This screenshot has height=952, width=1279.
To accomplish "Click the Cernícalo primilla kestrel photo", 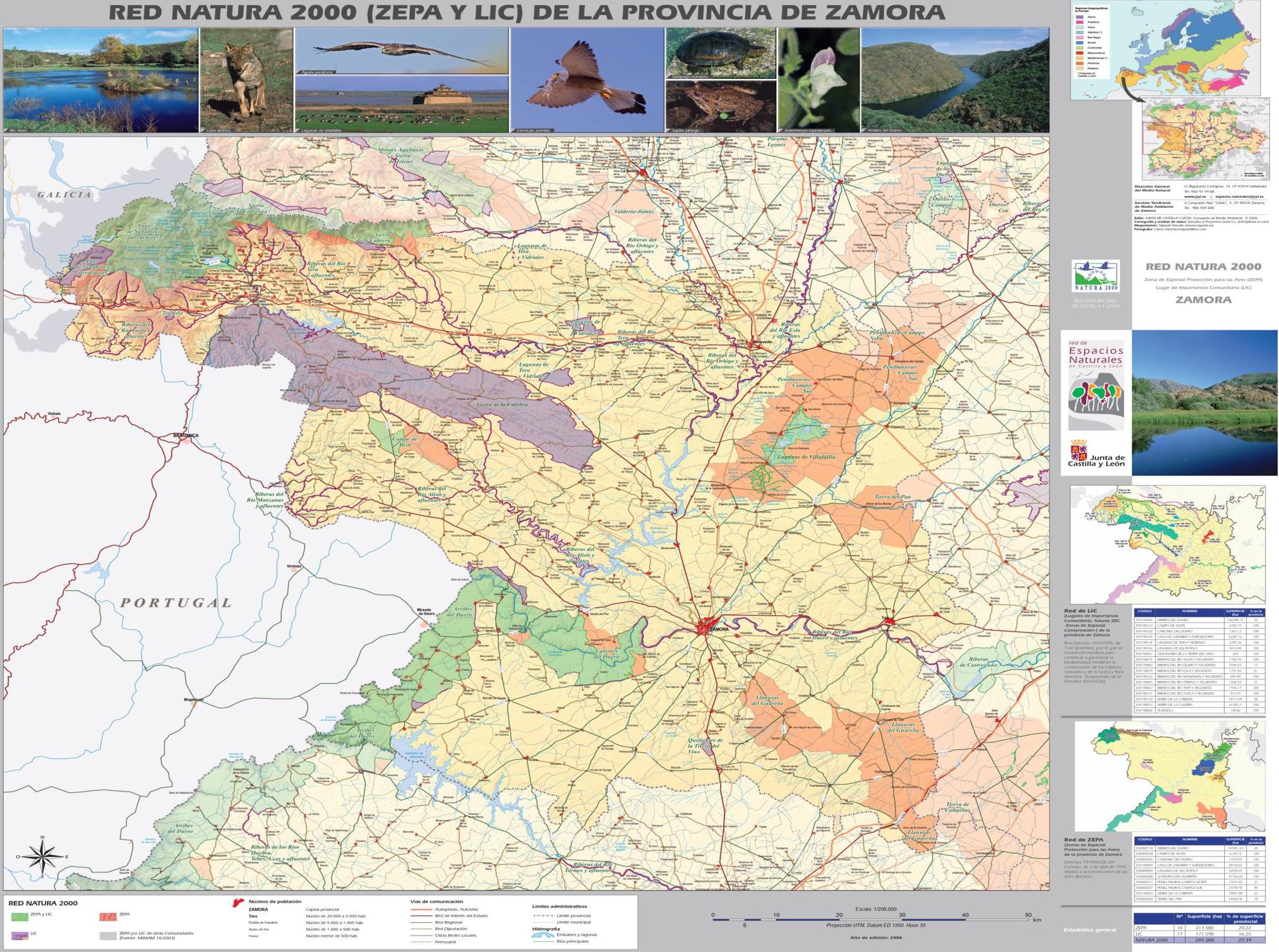I will (x=587, y=80).
